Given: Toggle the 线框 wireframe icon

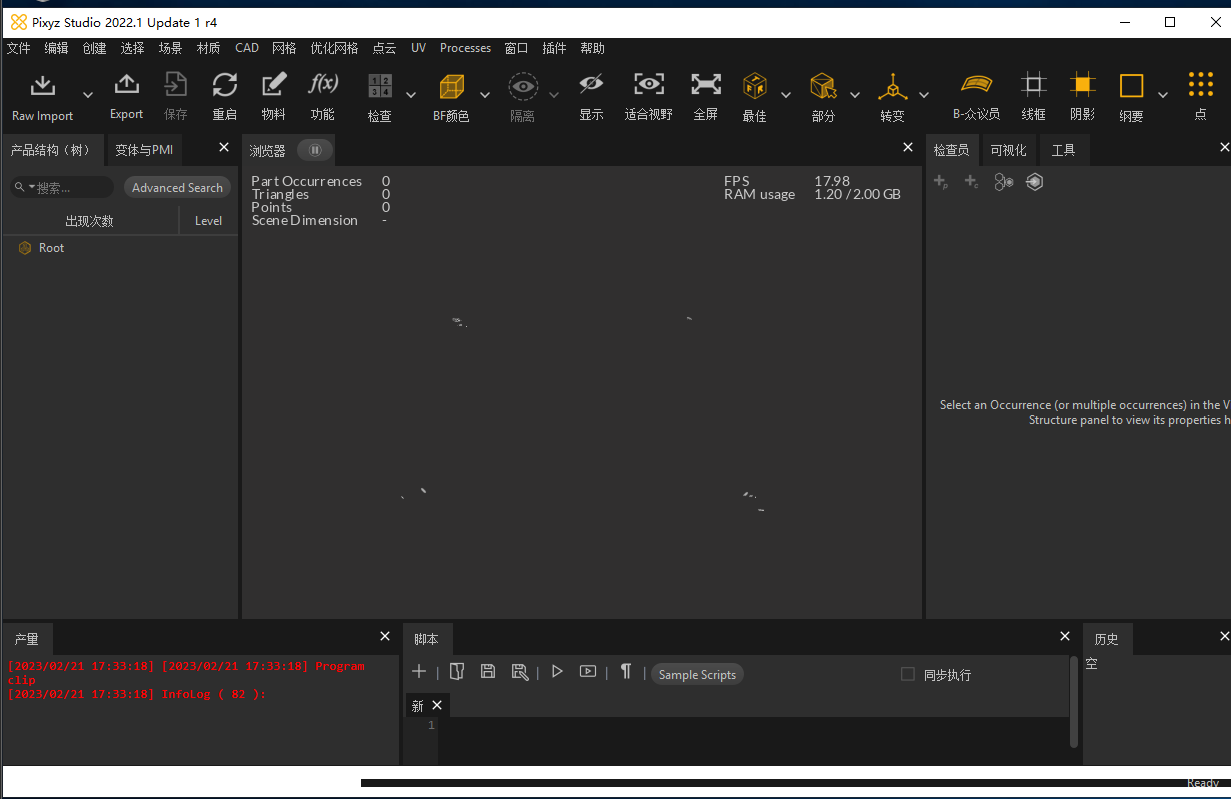Looking at the screenshot, I should pyautogui.click(x=1034, y=85).
